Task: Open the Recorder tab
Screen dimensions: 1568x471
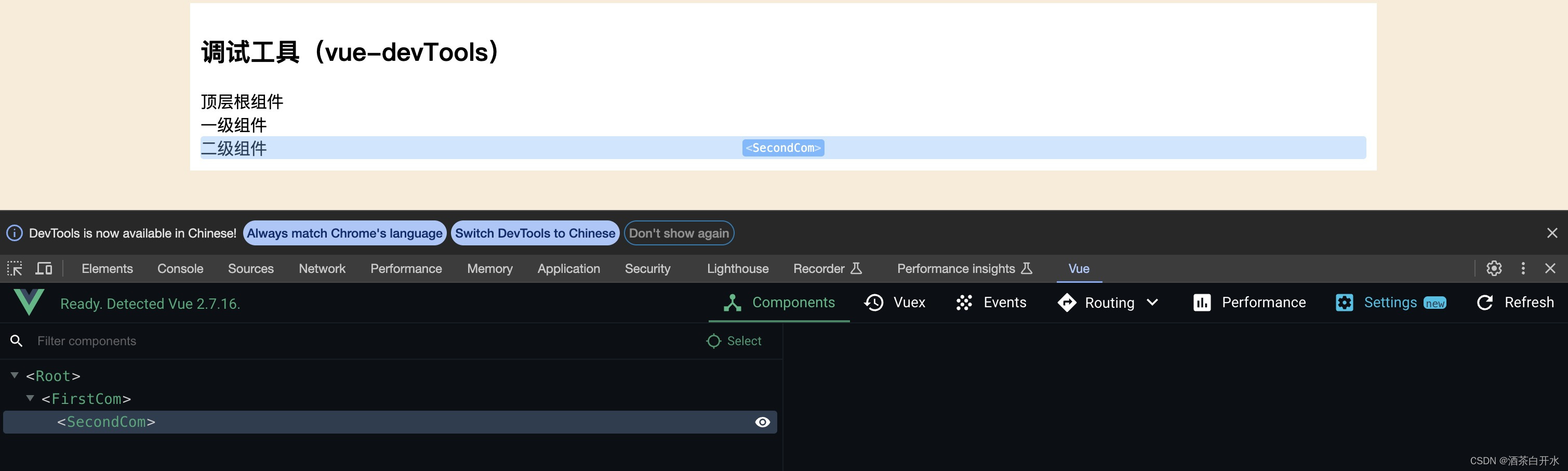Action: [x=827, y=269]
